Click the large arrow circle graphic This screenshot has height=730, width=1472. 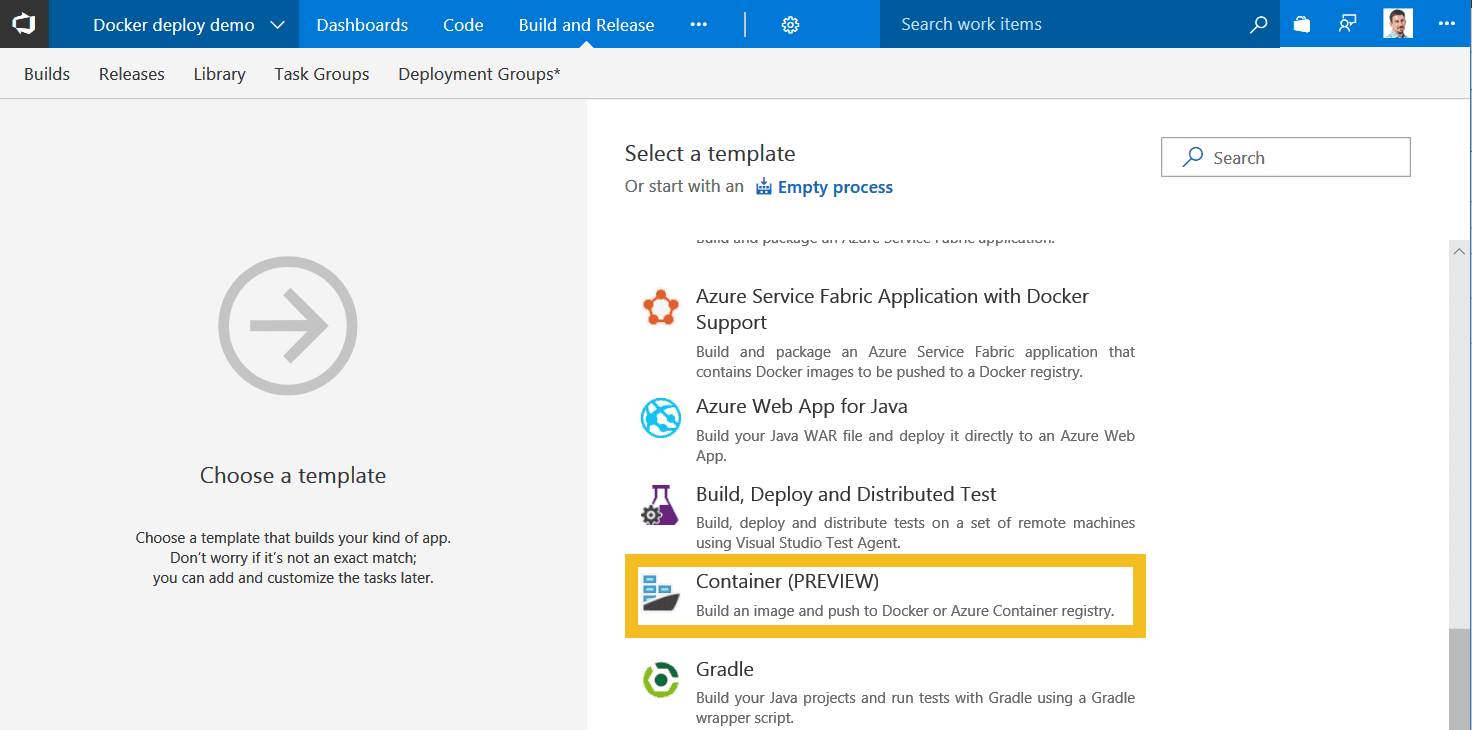[x=288, y=326]
